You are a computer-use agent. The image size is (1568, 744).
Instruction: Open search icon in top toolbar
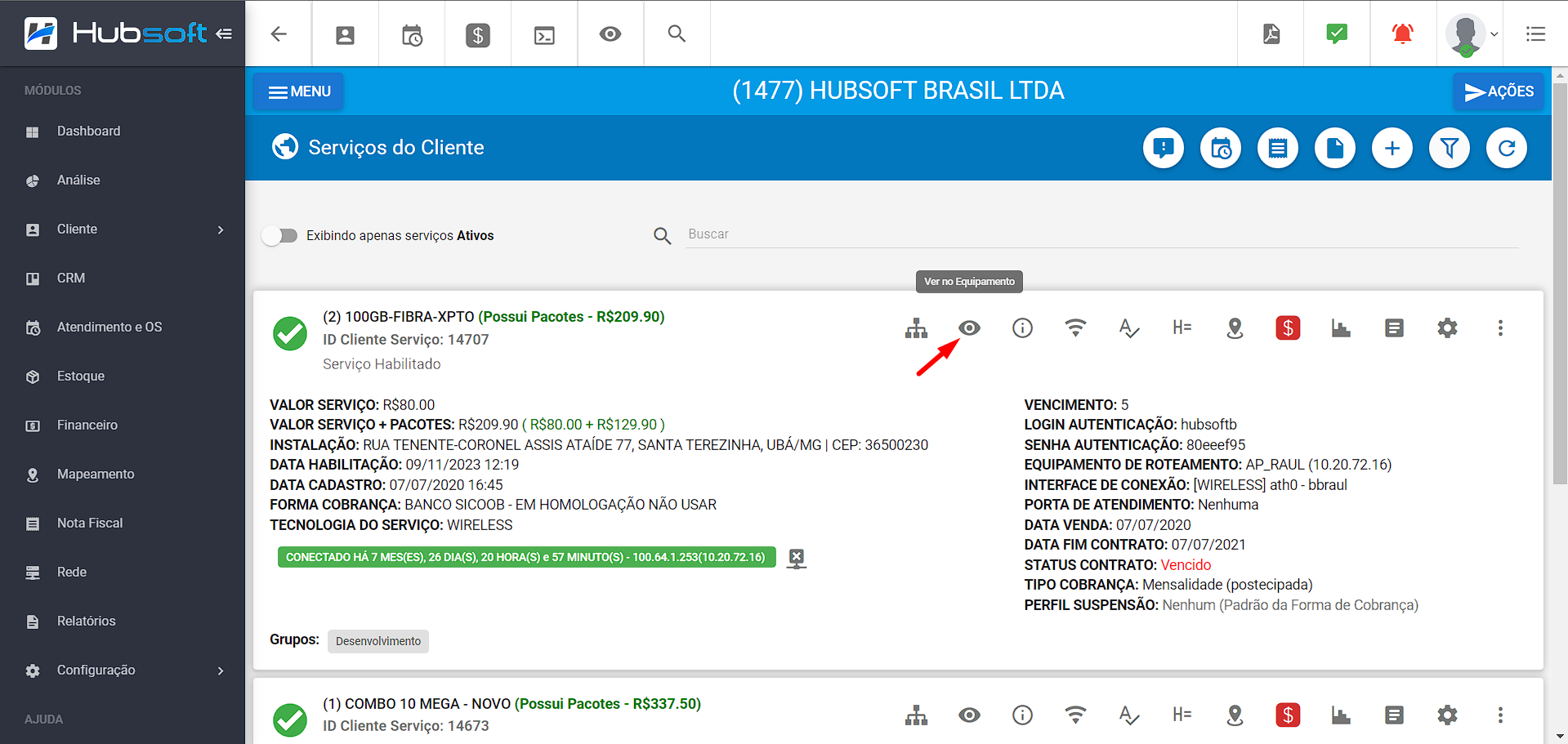(677, 33)
